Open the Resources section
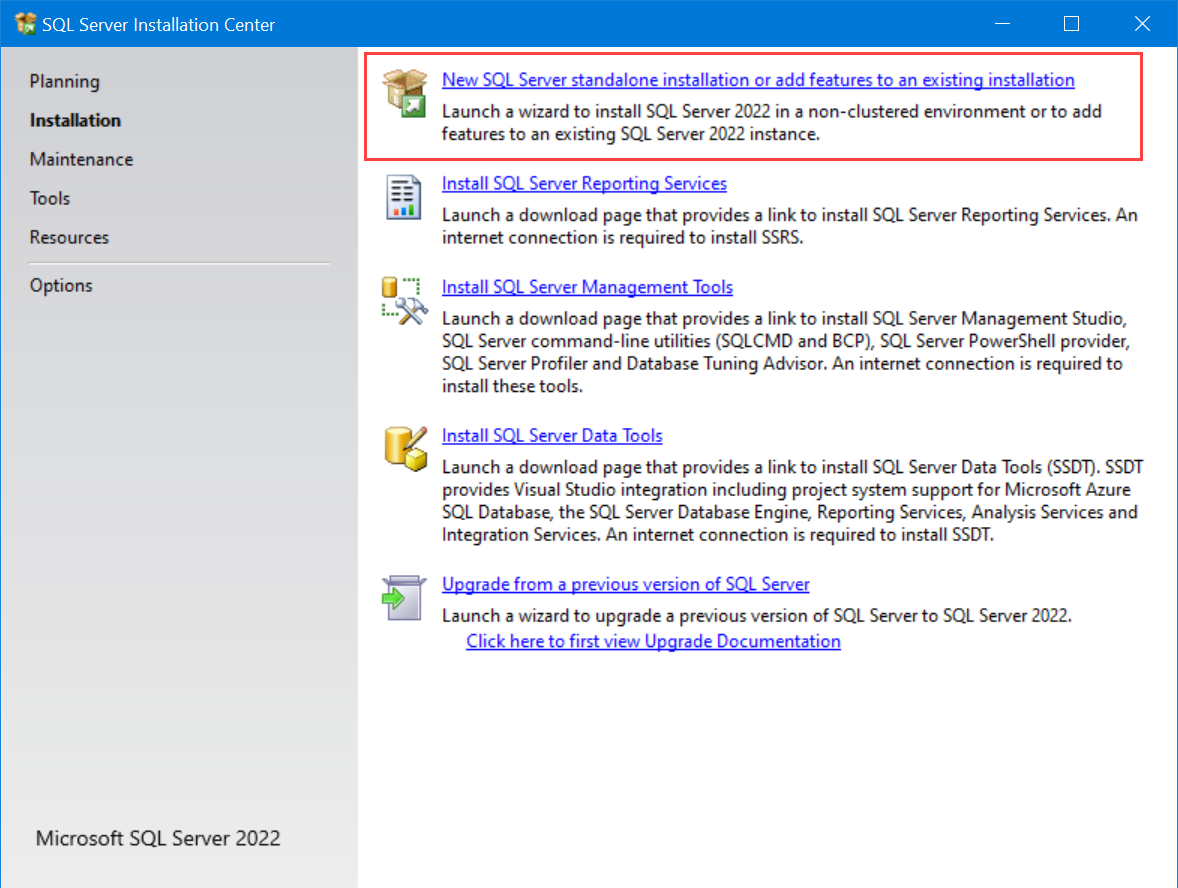Image resolution: width=1178 pixels, height=888 pixels. click(x=69, y=237)
